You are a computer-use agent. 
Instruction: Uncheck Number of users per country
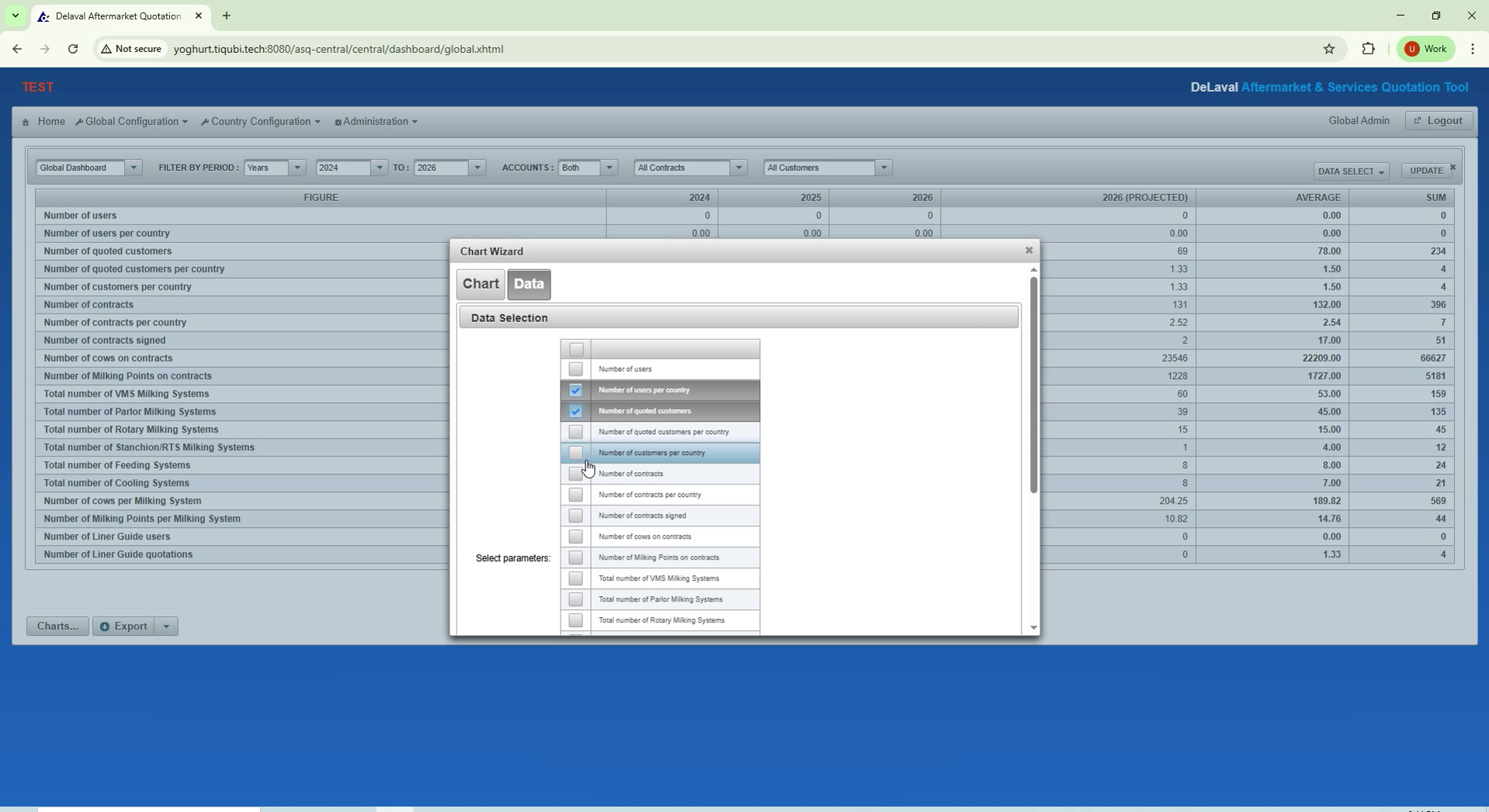pos(575,390)
